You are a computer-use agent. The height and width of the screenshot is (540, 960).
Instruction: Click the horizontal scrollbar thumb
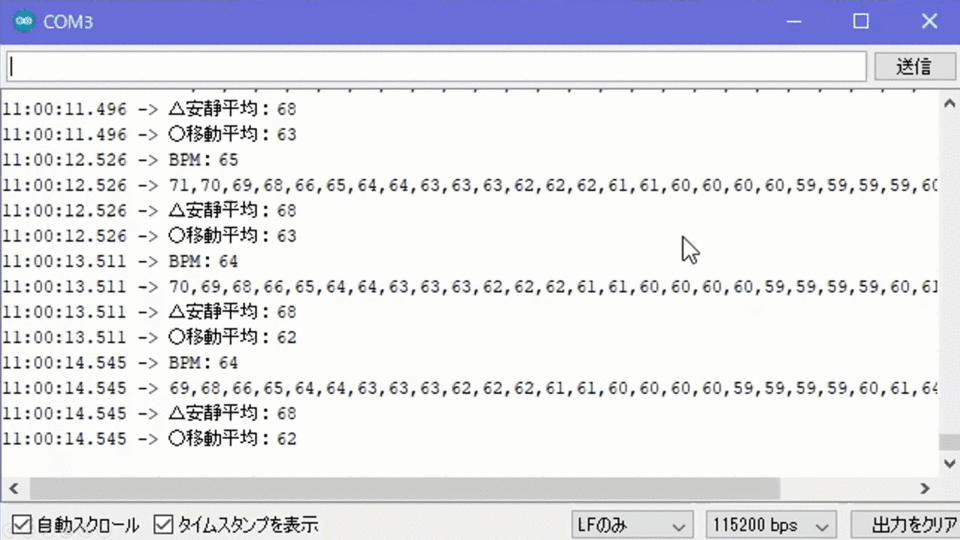pos(405,489)
